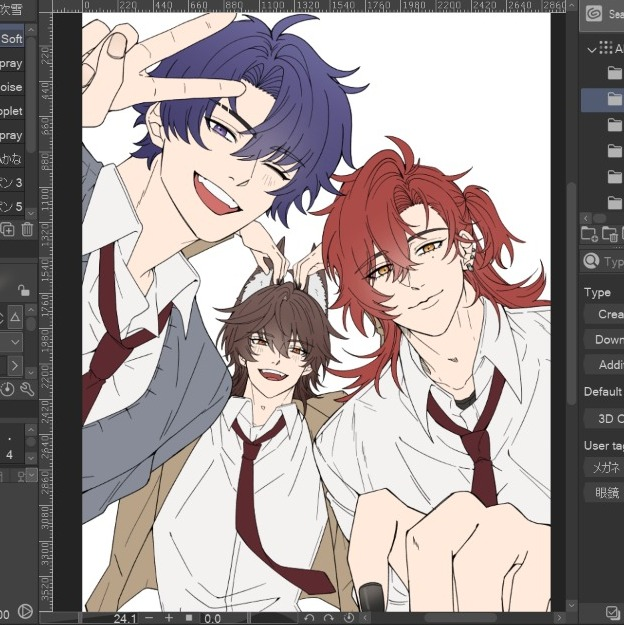Rotate canvas right
This screenshot has width=624, height=625.
[x=329, y=618]
